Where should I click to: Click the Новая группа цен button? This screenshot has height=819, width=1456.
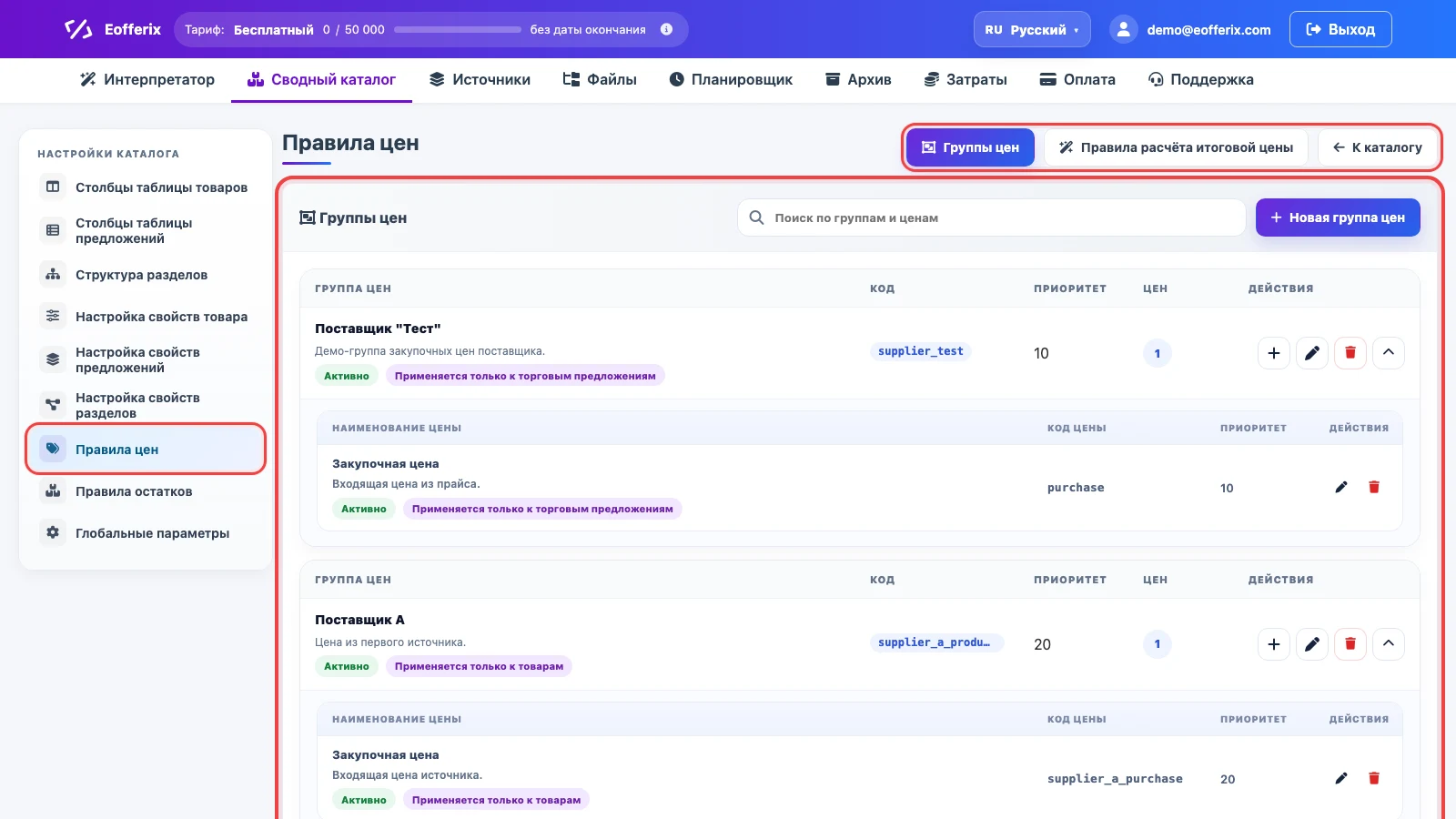[1338, 217]
